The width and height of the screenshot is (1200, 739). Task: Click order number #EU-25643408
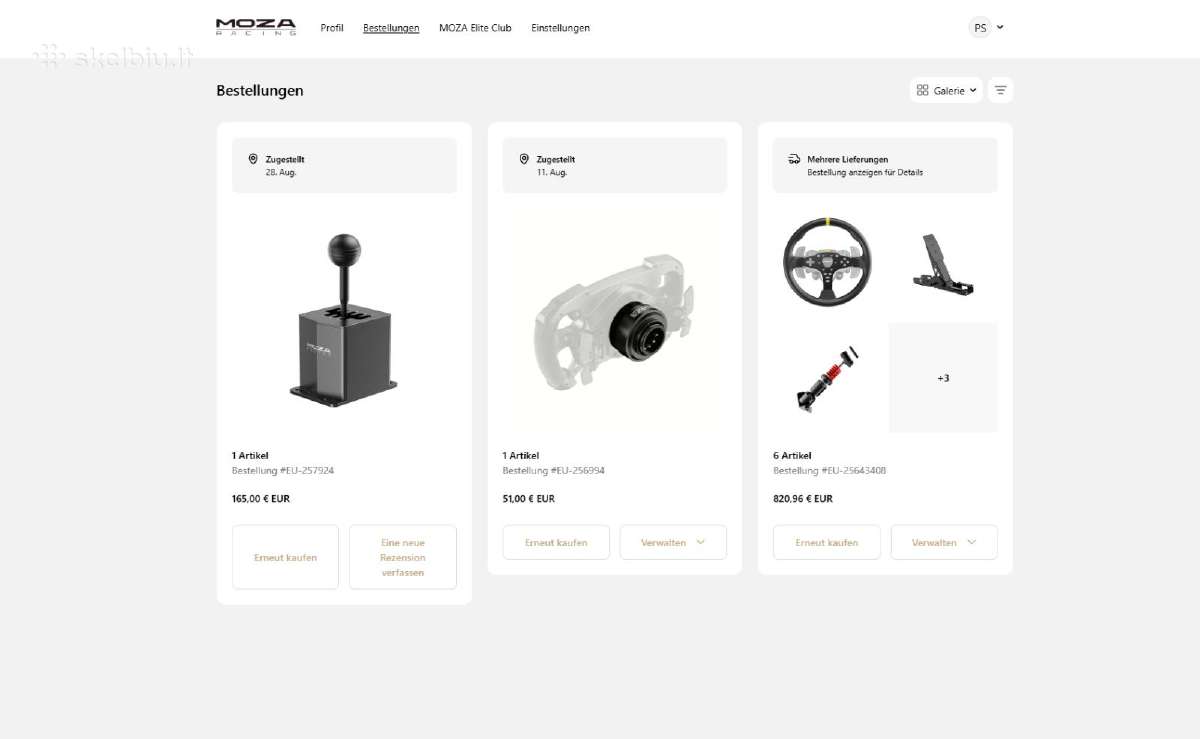(852, 470)
